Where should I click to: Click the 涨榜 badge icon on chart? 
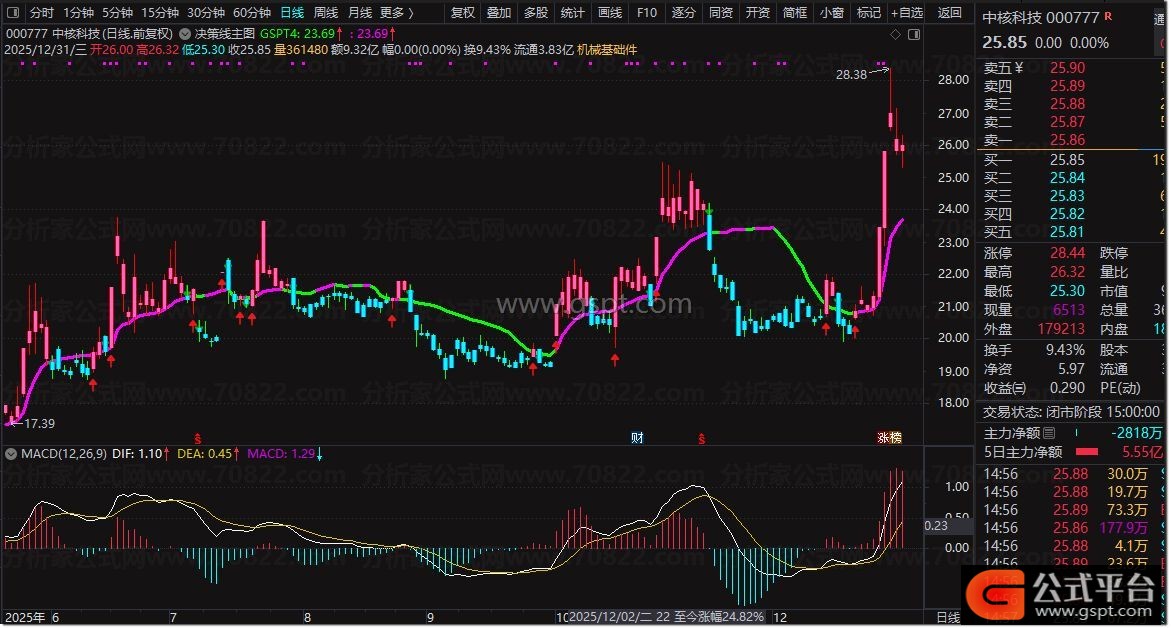point(888,438)
